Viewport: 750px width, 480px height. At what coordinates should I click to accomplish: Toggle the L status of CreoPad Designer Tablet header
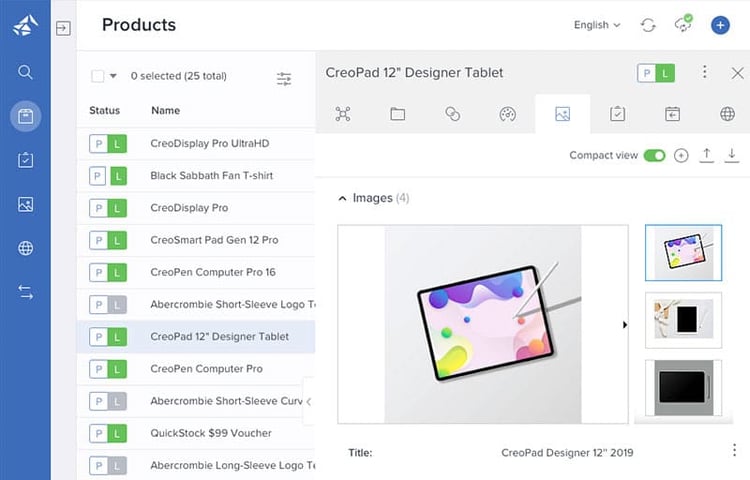coord(665,73)
